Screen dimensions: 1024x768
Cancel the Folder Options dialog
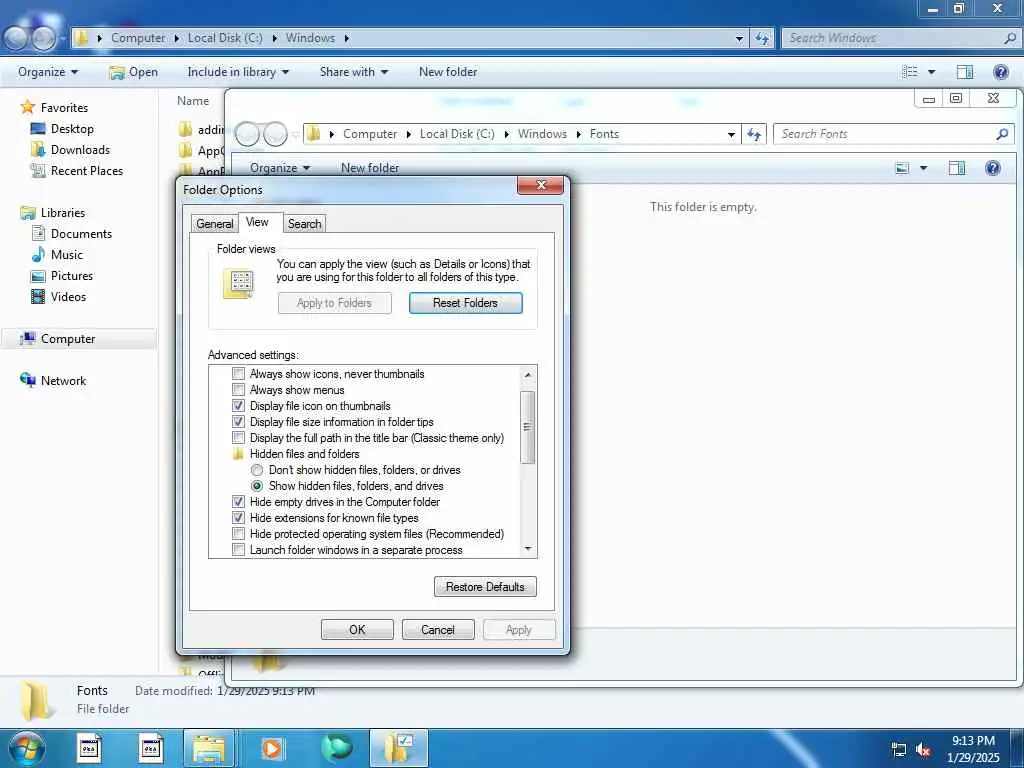coord(438,630)
